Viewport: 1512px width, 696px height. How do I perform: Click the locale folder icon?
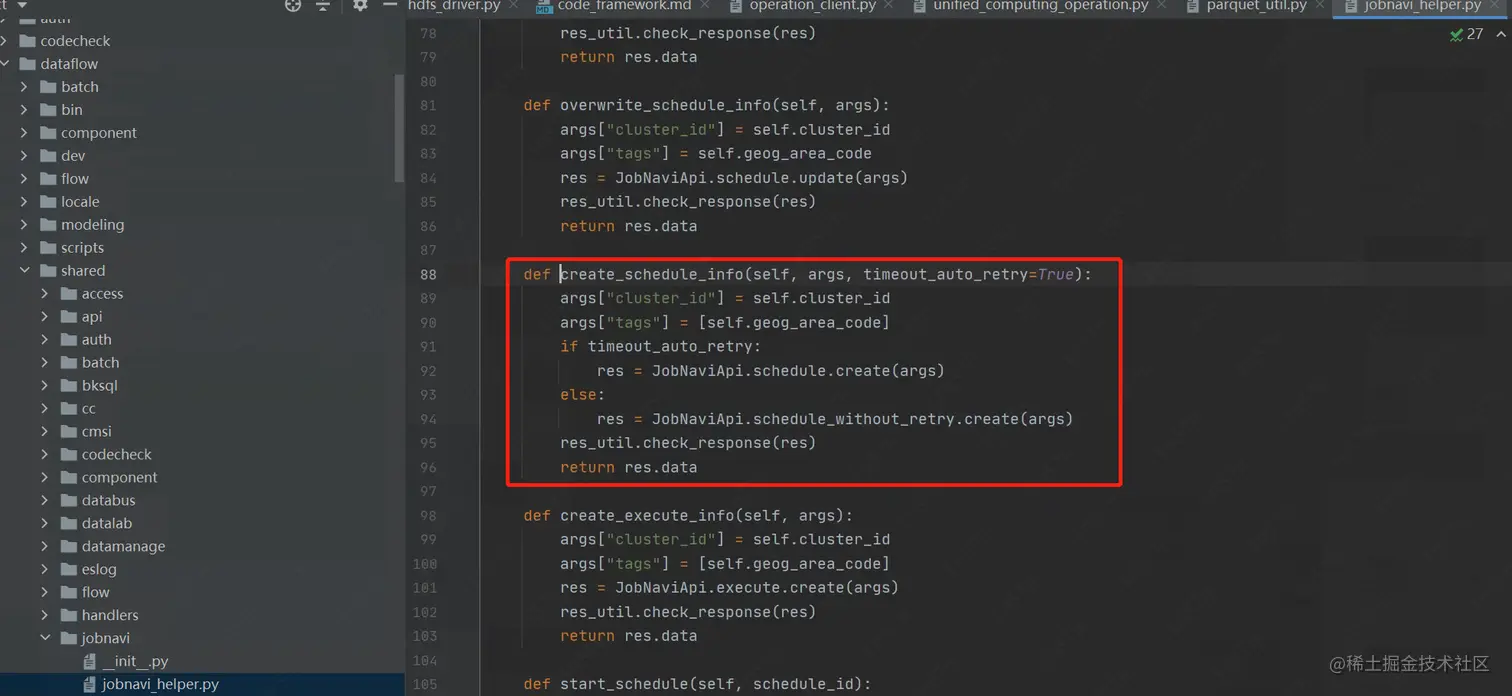tap(48, 202)
